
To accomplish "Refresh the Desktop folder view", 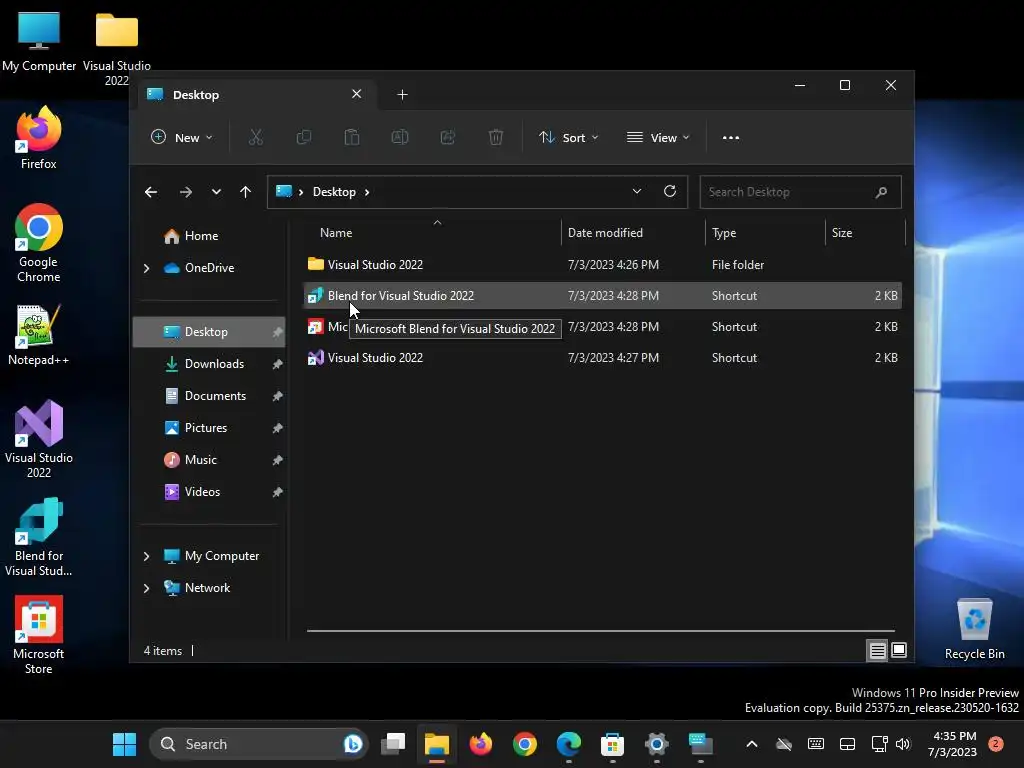I will 669,191.
